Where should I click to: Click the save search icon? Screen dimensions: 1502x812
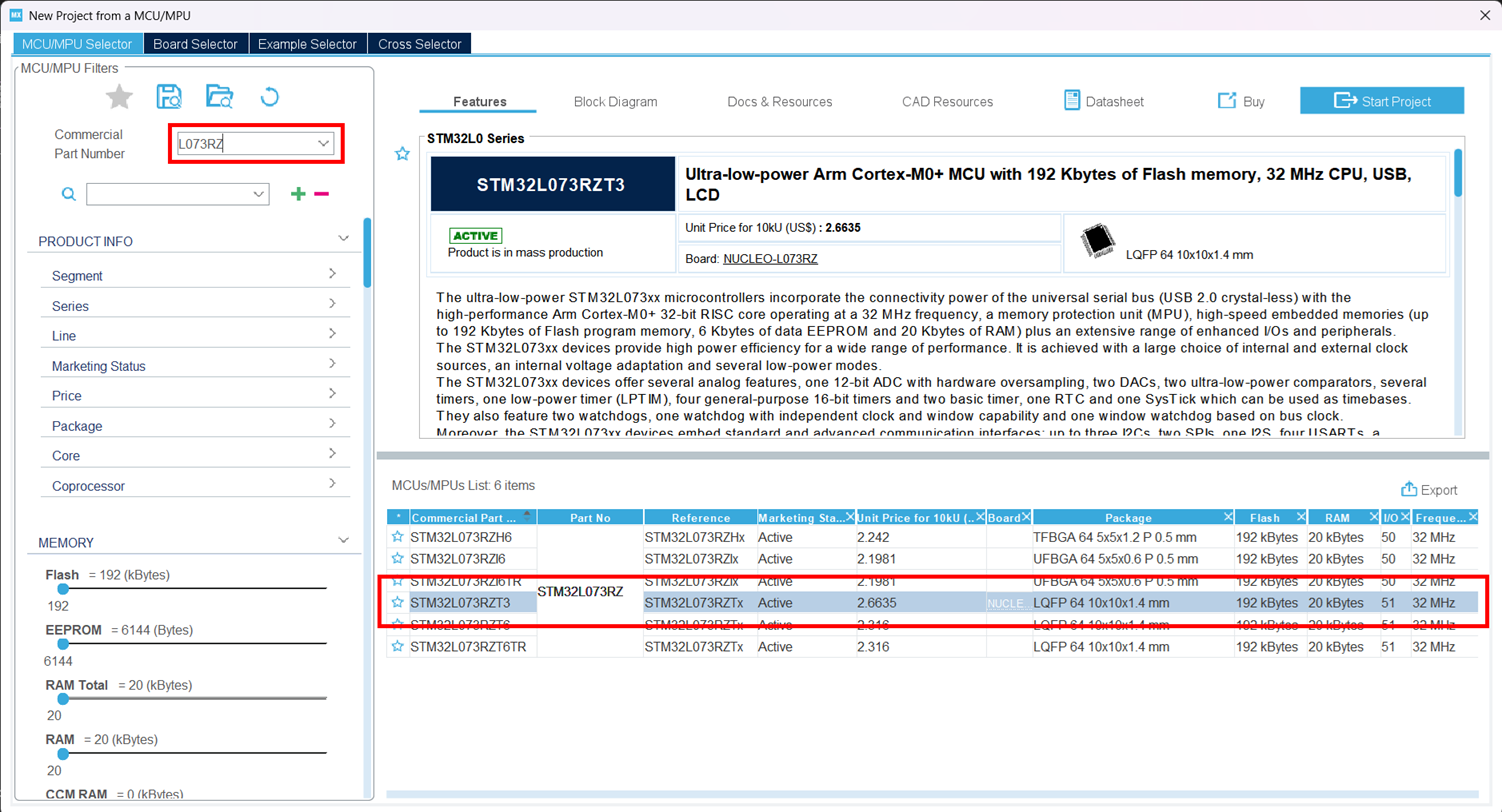click(169, 97)
